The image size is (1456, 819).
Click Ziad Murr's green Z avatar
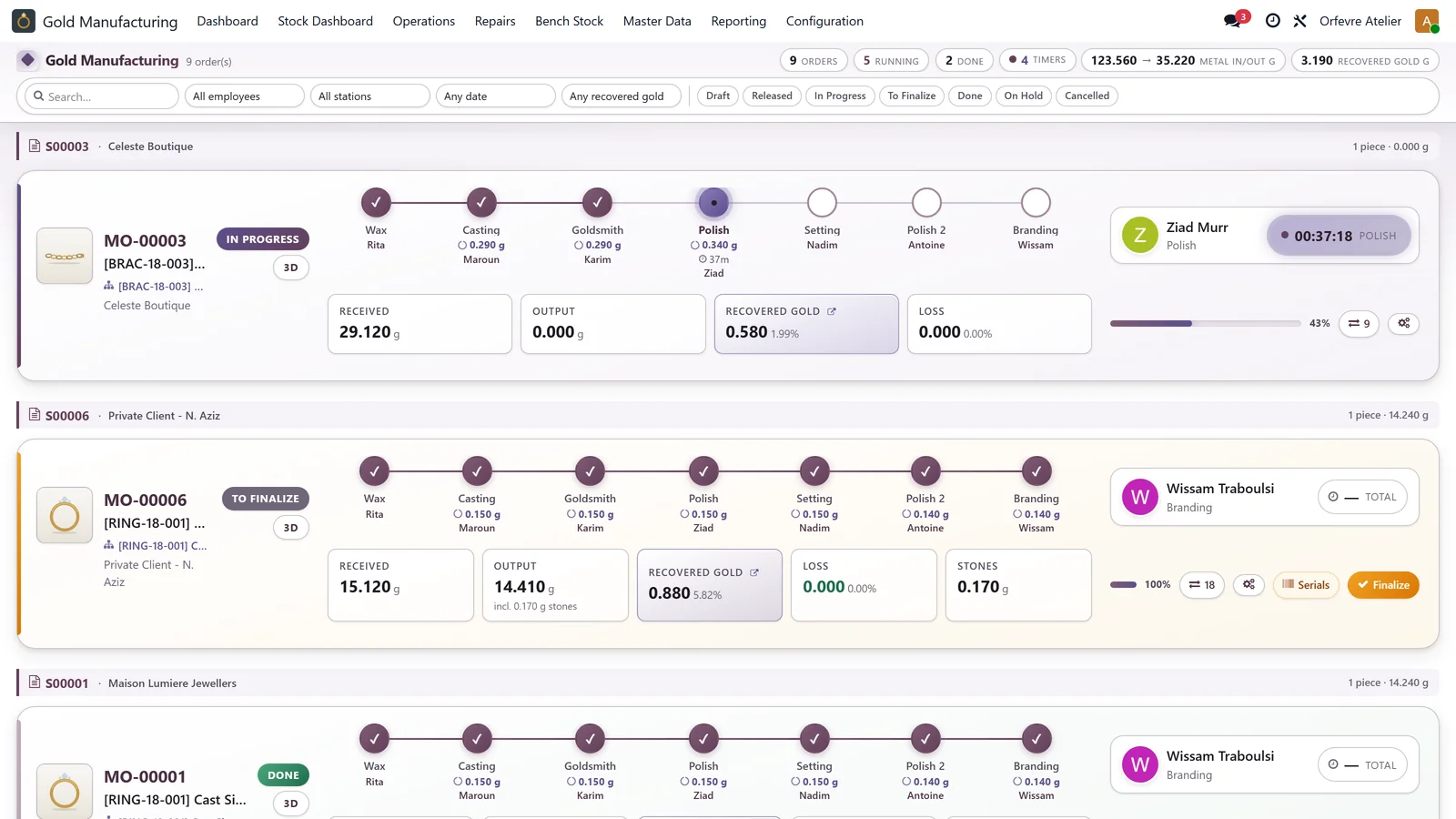tap(1140, 236)
